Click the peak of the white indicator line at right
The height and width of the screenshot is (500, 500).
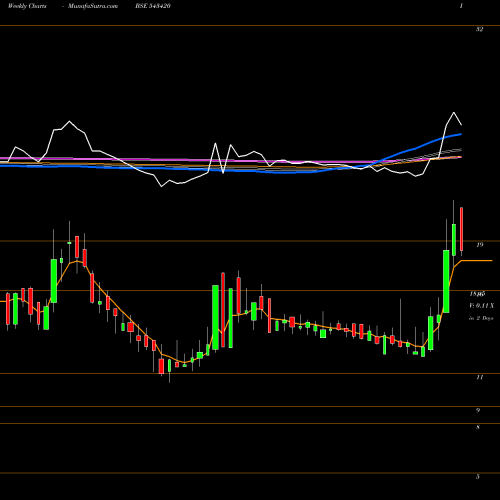(454, 113)
